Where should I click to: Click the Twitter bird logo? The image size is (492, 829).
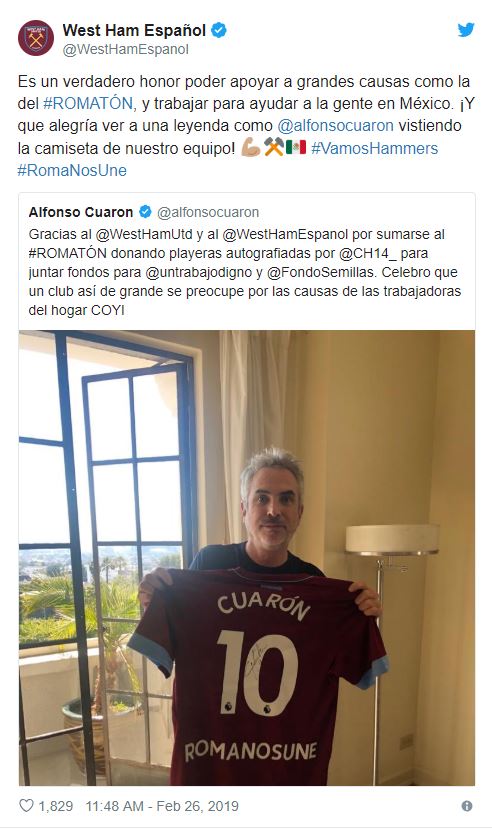[x=466, y=30]
